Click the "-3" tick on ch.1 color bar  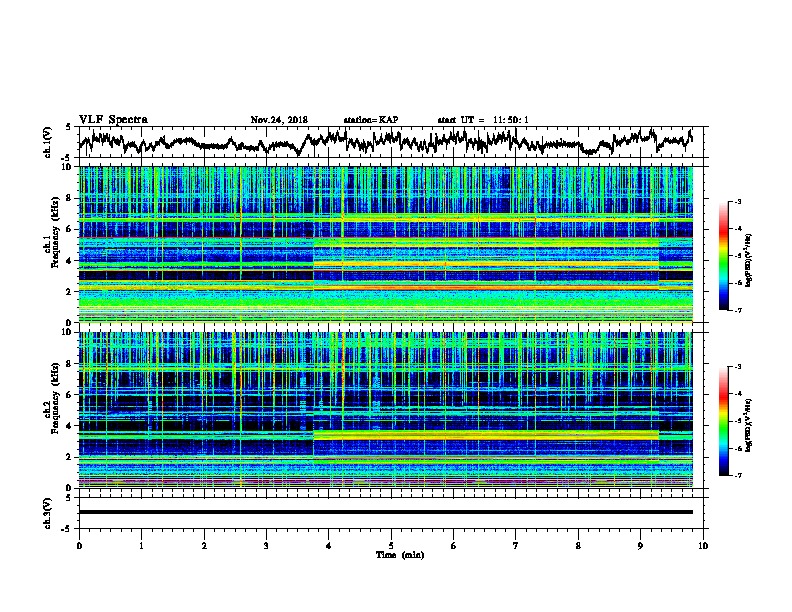[x=738, y=202]
